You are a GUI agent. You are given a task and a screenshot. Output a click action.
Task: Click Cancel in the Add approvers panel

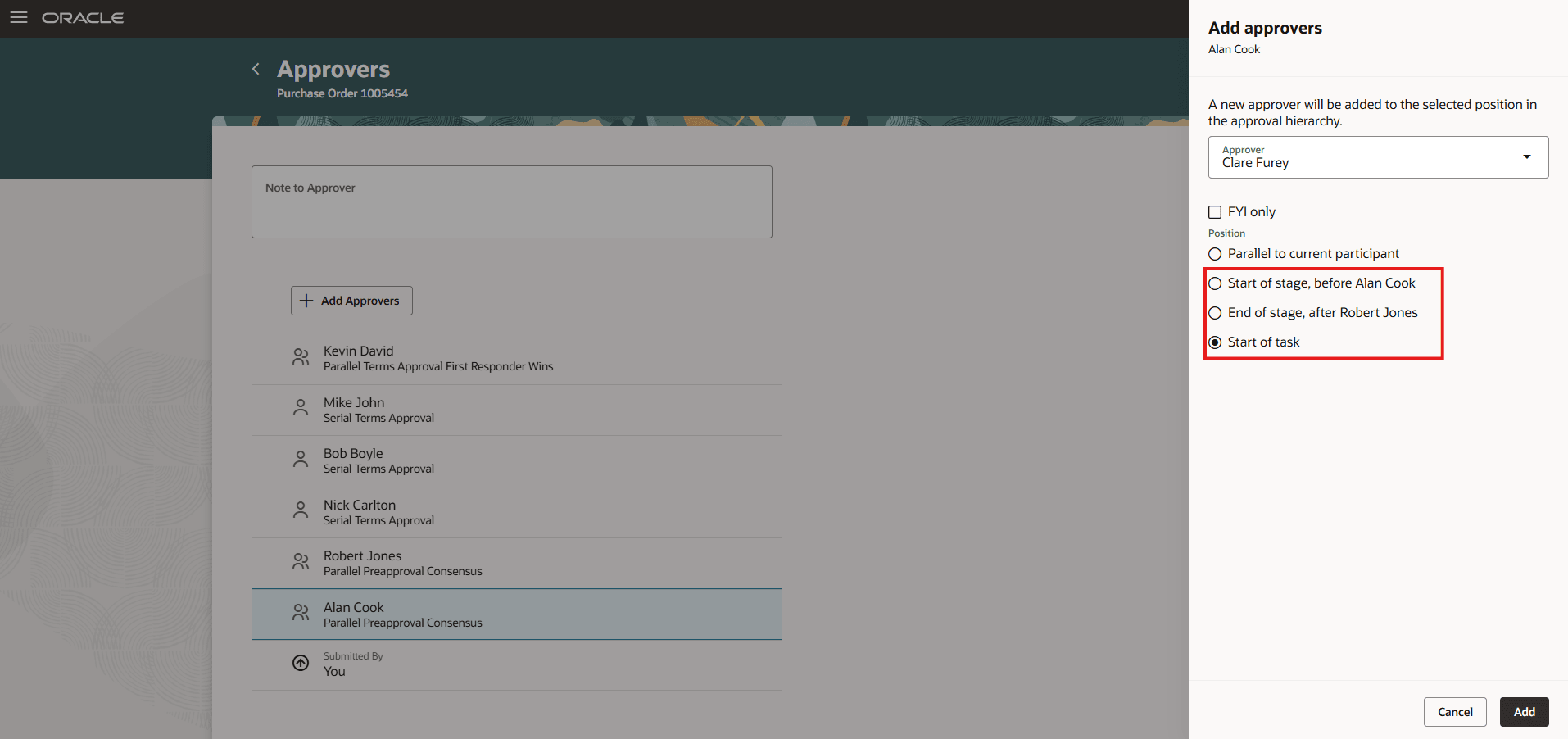[x=1454, y=711]
